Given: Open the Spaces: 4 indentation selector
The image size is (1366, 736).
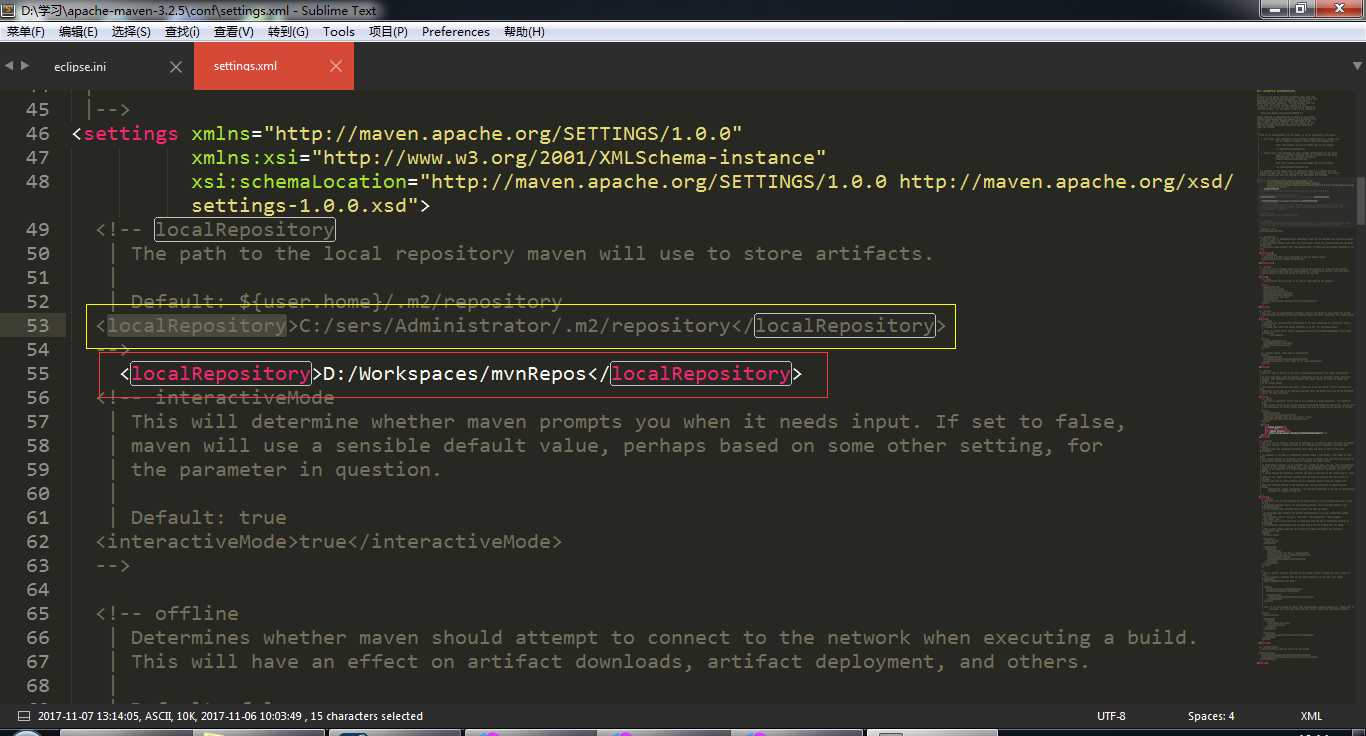Looking at the screenshot, I should click(x=1211, y=716).
